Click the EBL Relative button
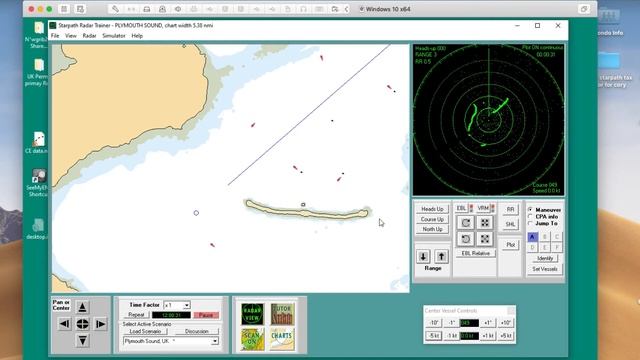 (x=476, y=253)
